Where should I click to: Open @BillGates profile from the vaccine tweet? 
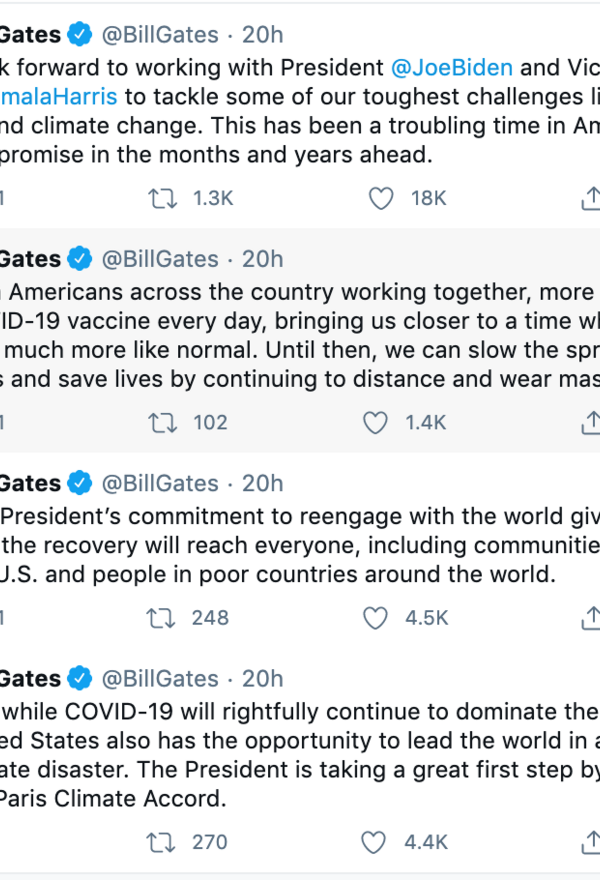(x=158, y=259)
